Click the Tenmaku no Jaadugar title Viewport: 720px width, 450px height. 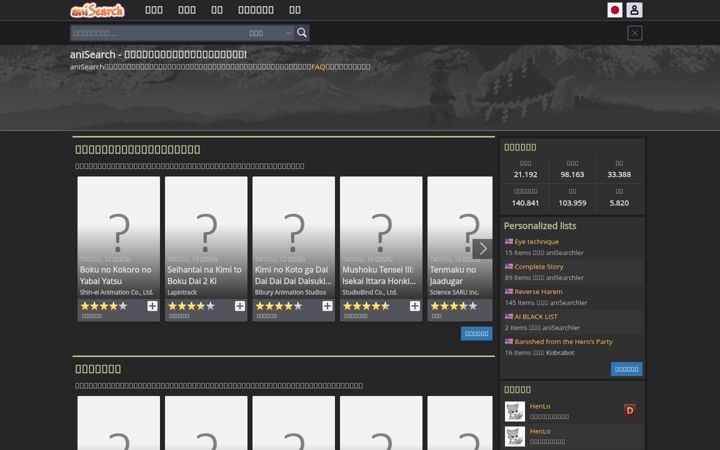pyautogui.click(x=453, y=275)
